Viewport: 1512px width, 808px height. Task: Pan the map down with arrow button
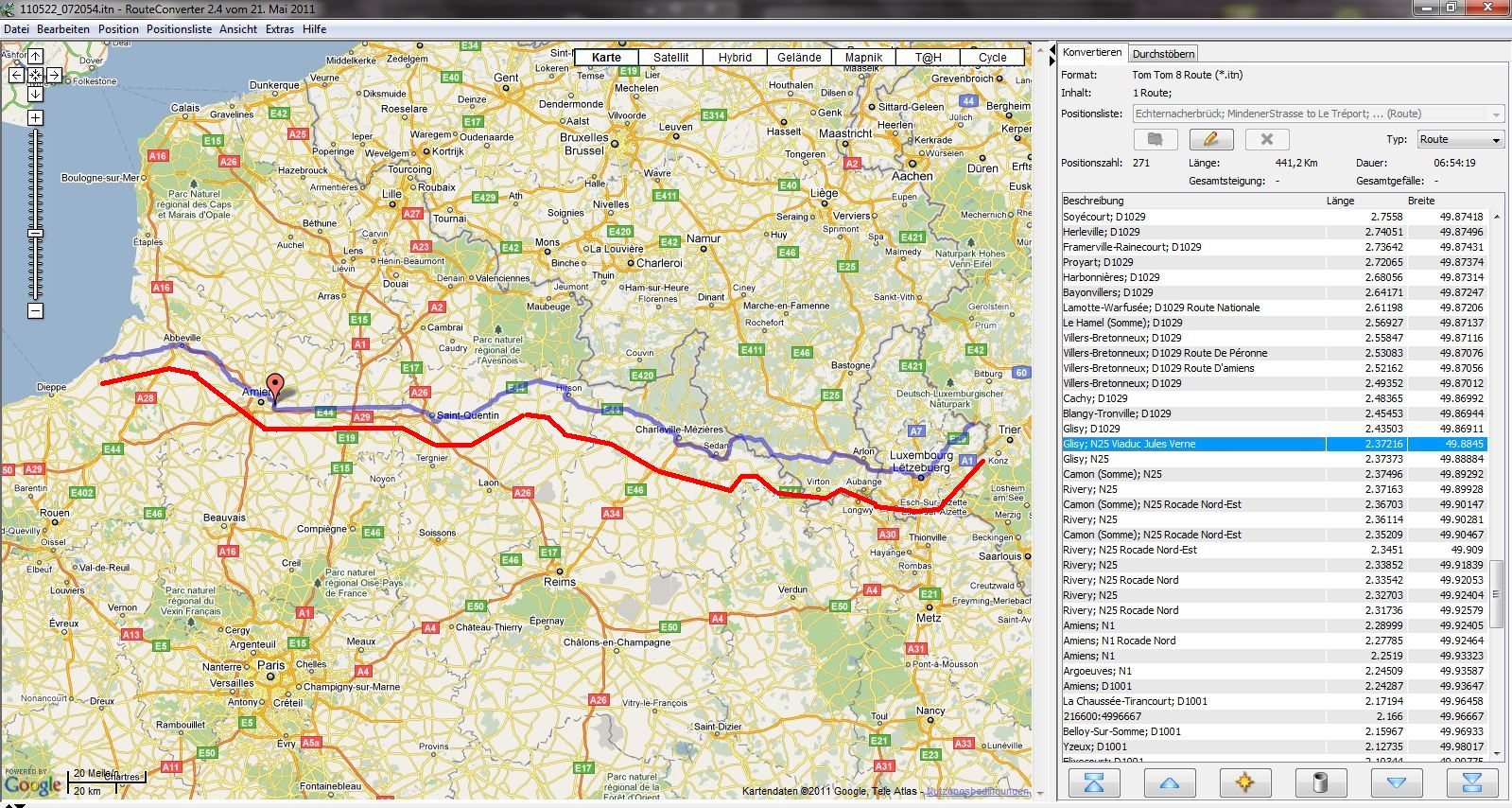pyautogui.click(x=35, y=94)
